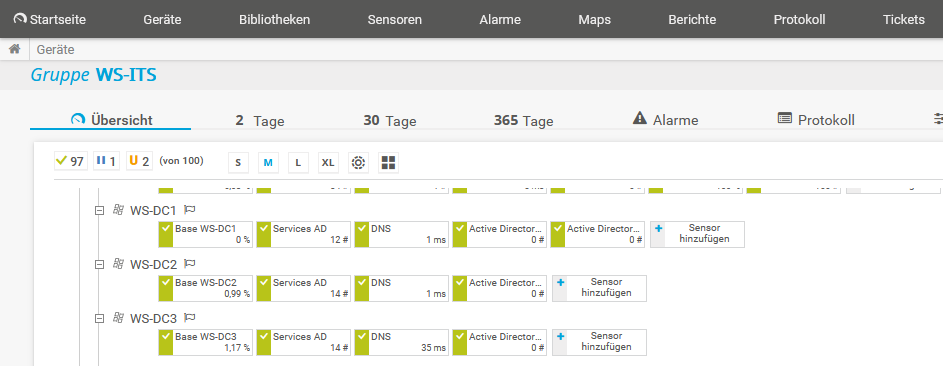
Task: Filter by 2 unusual sensors
Action: coord(140,161)
